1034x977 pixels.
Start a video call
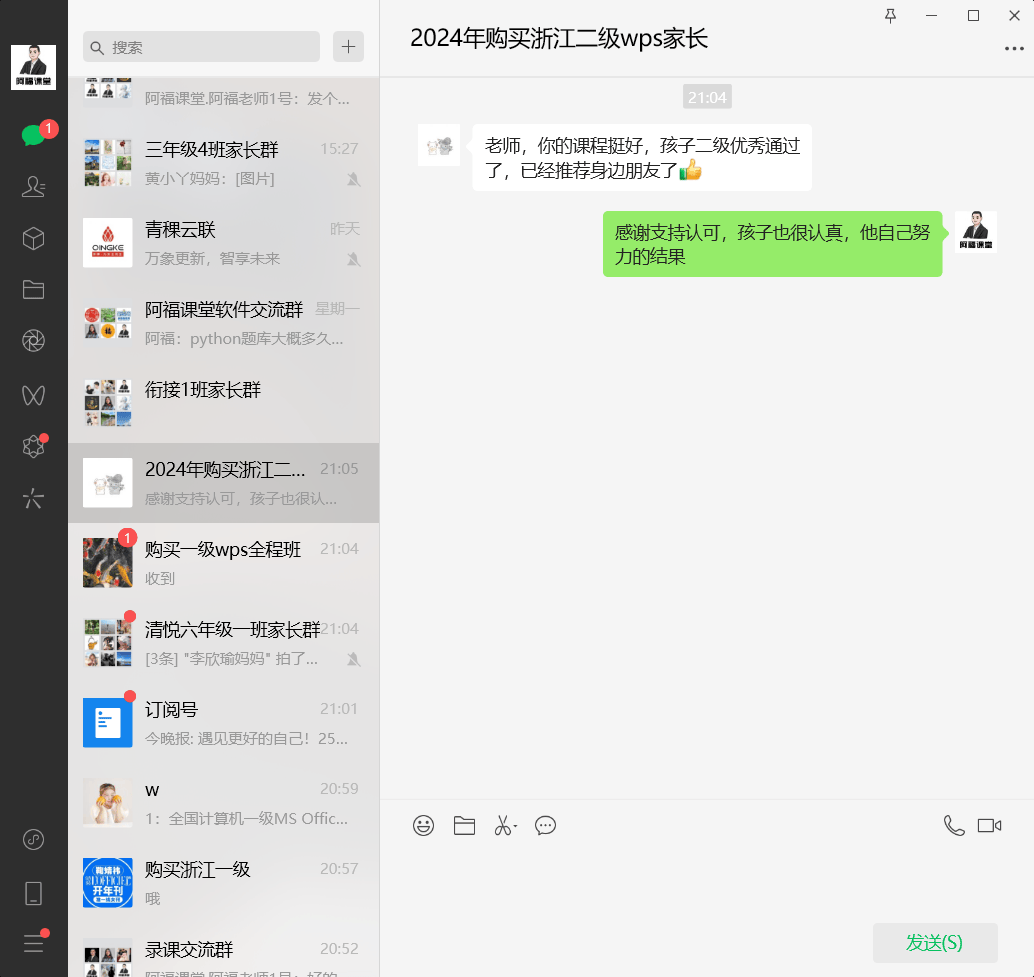tap(989, 825)
